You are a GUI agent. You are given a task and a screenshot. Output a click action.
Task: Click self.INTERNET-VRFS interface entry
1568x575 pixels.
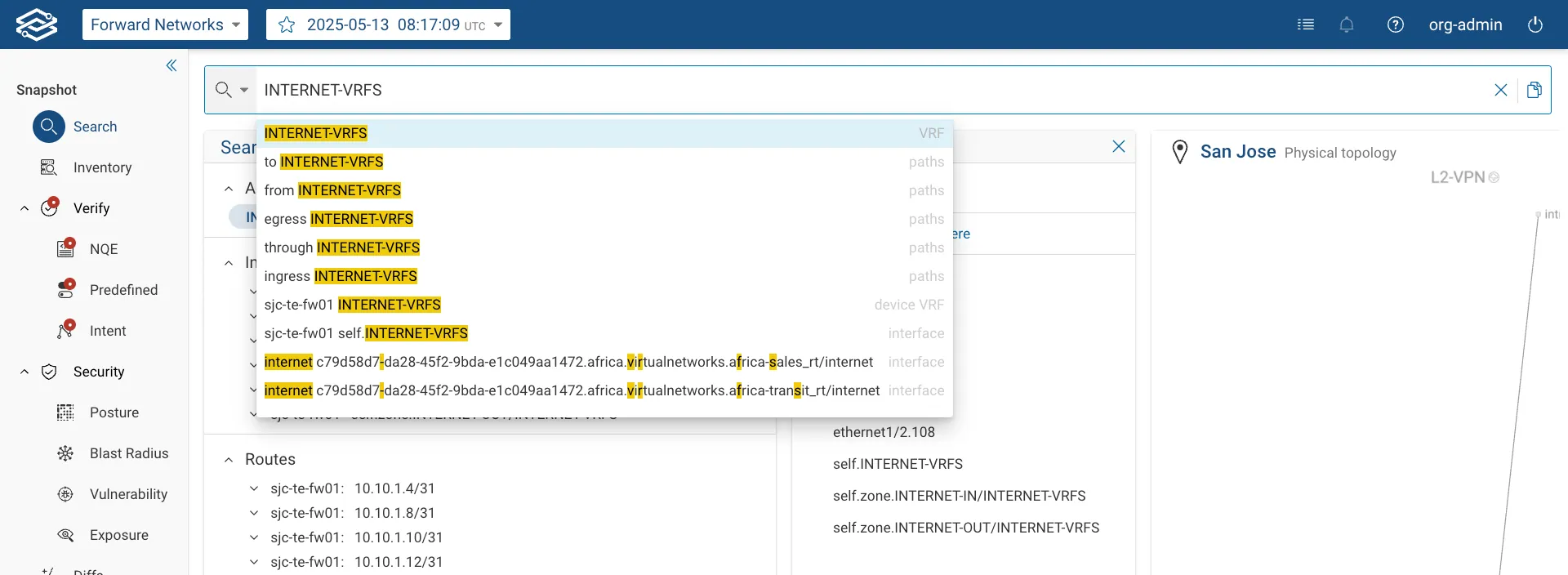tap(898, 464)
